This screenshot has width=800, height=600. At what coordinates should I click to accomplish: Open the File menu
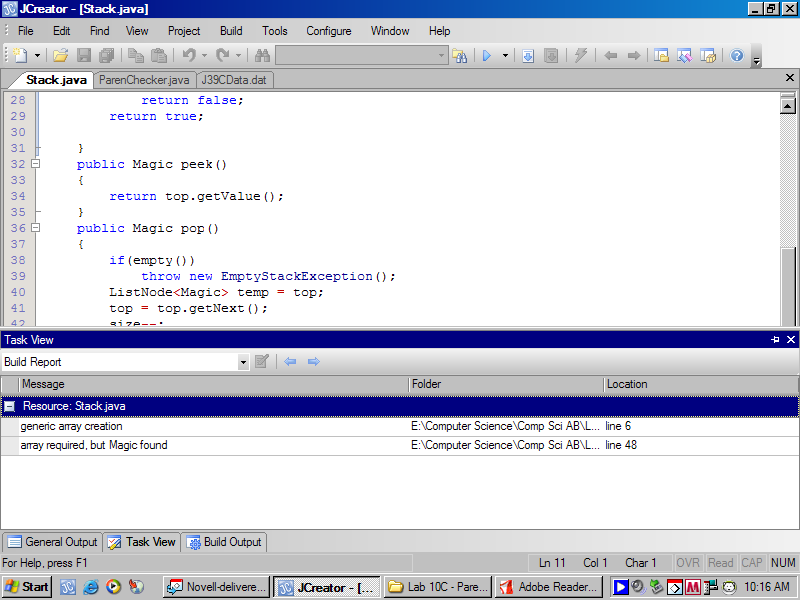[26, 31]
